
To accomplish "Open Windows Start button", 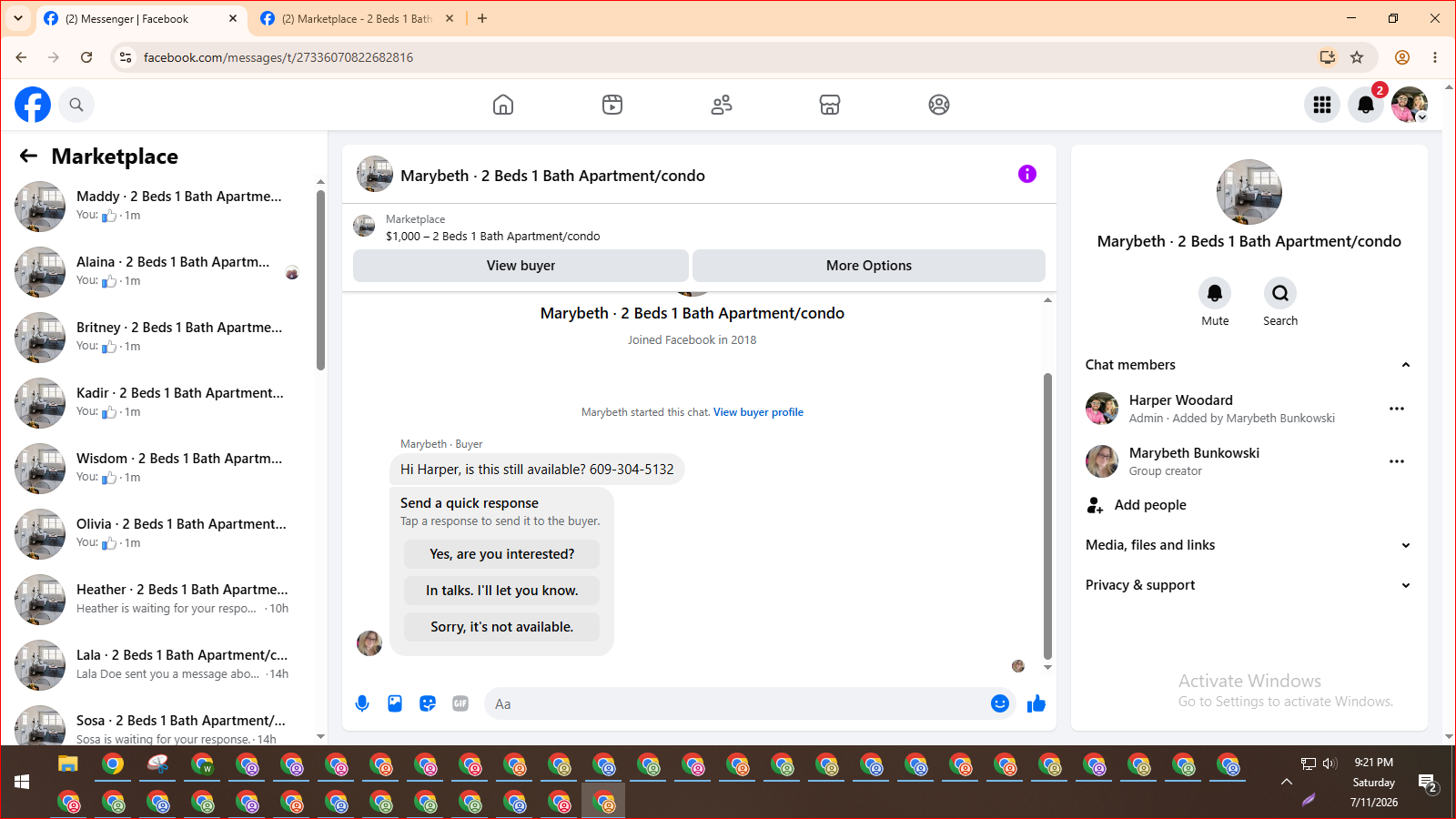I will coord(22,782).
